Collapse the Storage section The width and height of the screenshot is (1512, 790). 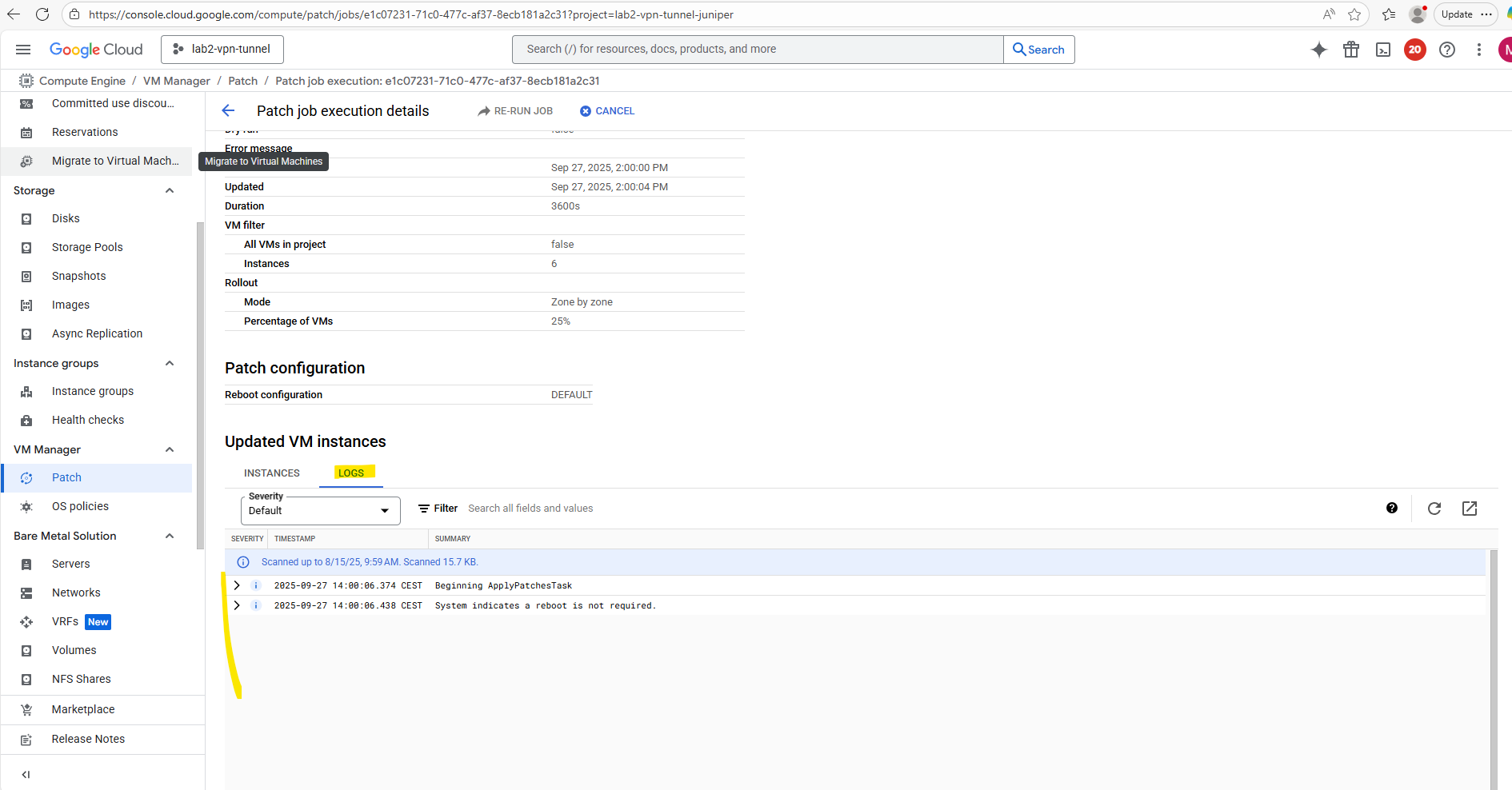(170, 190)
